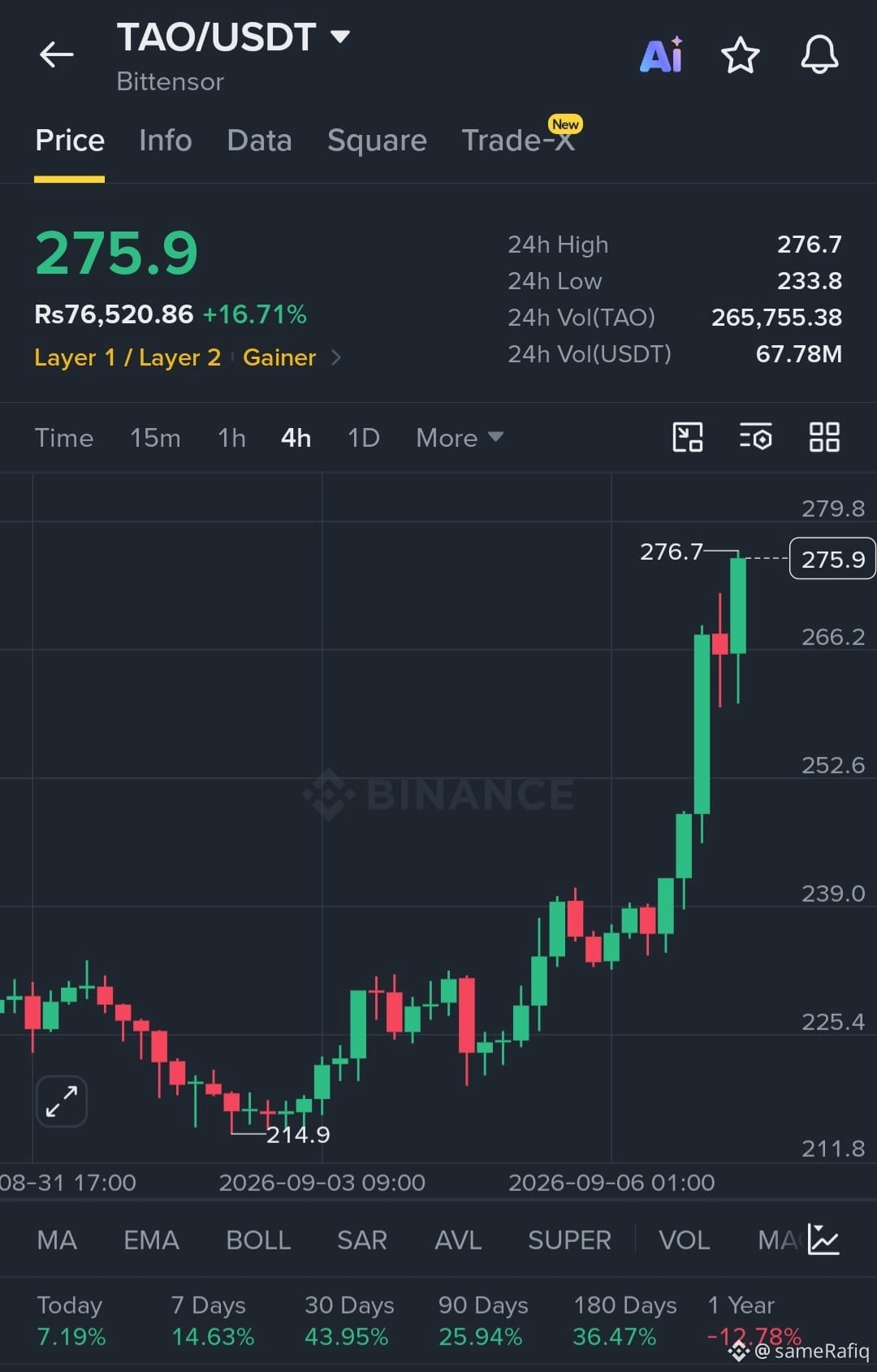Toggle the VOL indicator

pyautogui.click(x=684, y=1240)
